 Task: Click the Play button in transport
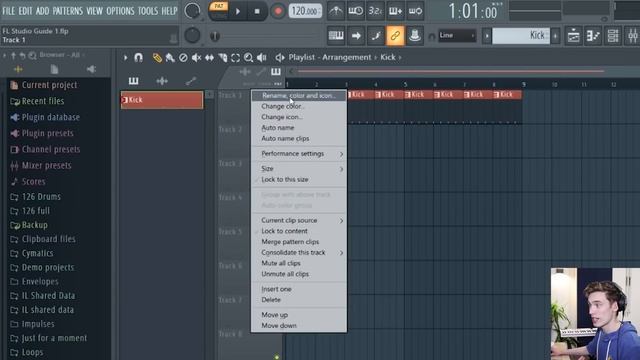(x=238, y=11)
